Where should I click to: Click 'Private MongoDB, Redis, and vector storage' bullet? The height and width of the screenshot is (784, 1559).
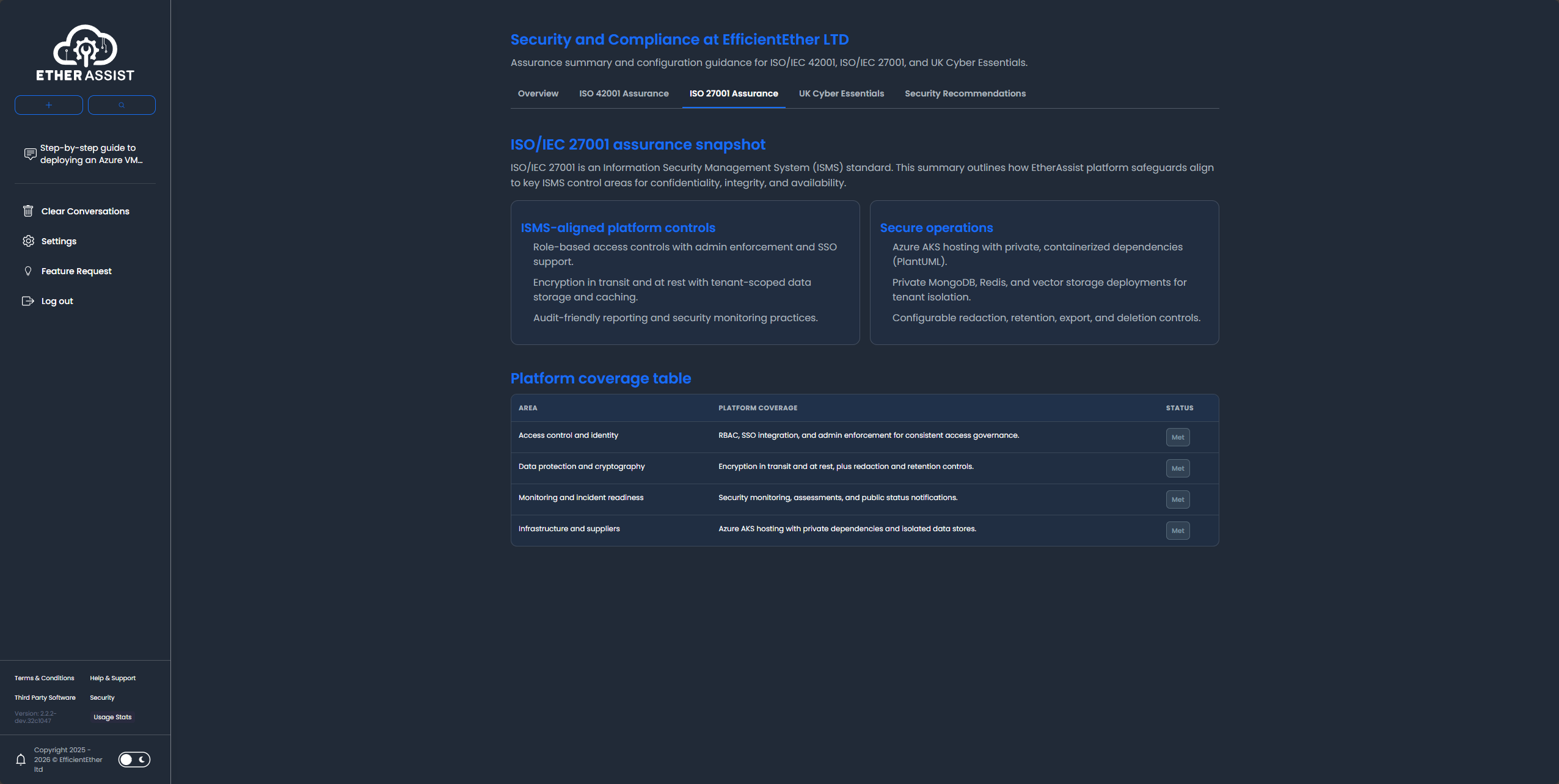(x=1039, y=290)
